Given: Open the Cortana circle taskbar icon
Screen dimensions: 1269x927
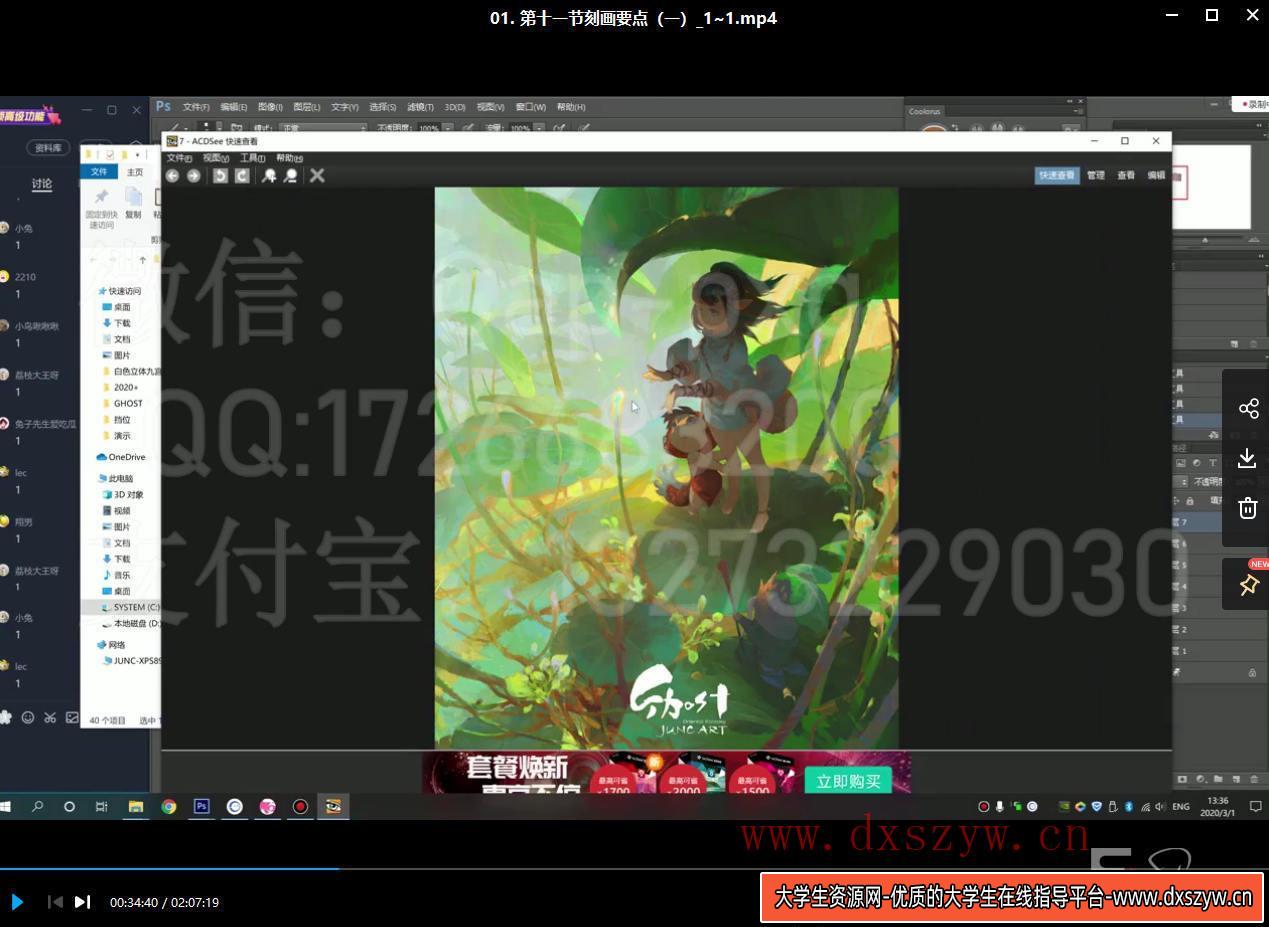Looking at the screenshot, I should 69,806.
